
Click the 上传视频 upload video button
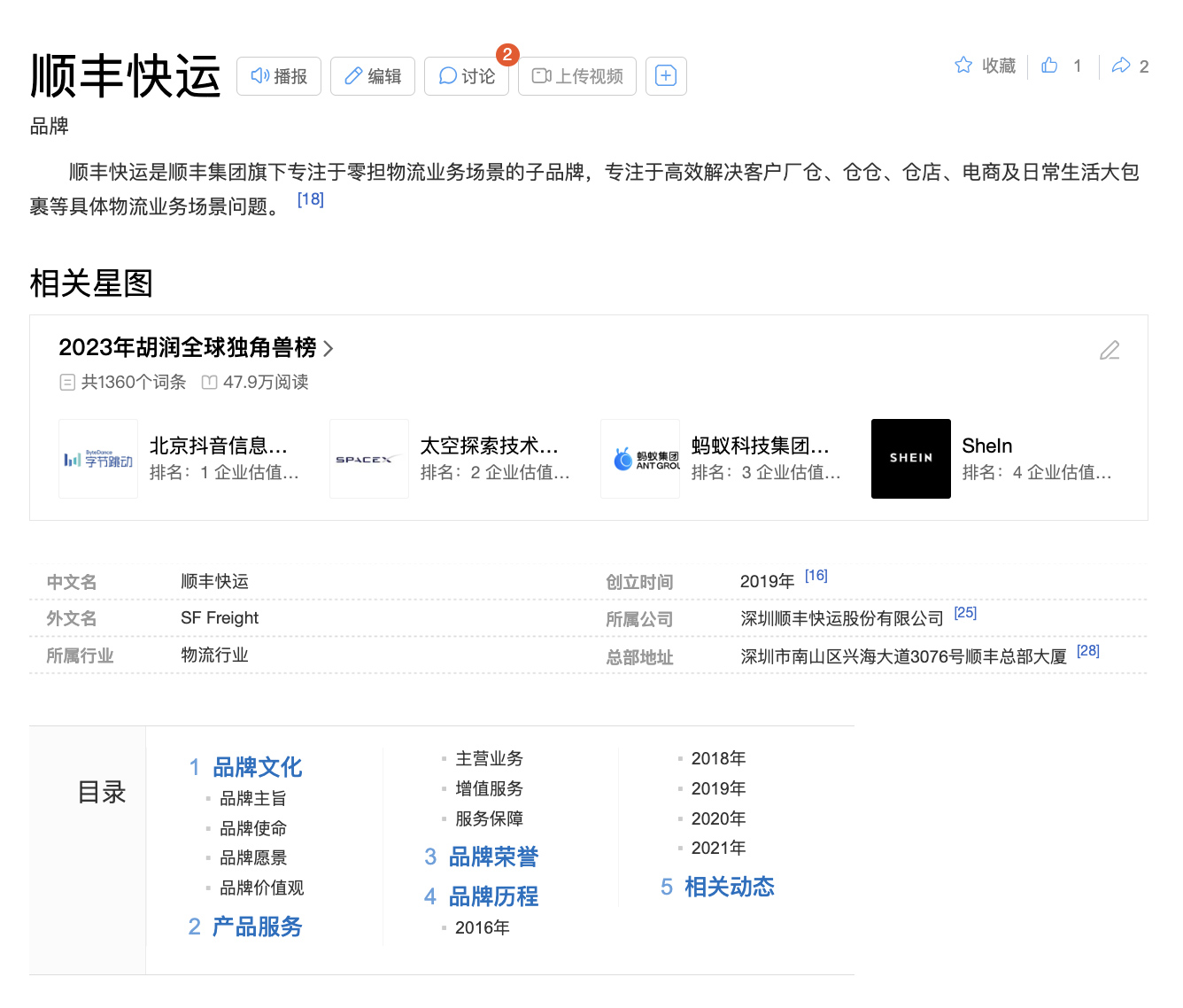(x=577, y=76)
